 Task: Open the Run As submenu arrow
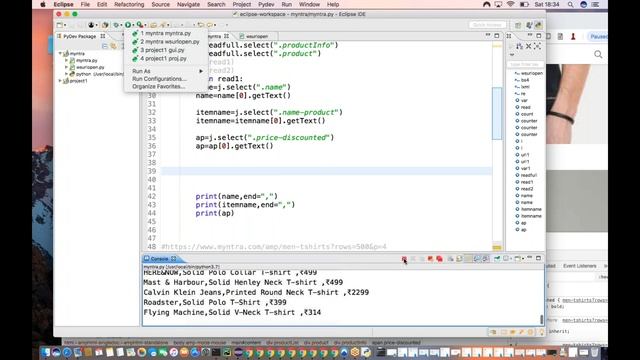coord(201,71)
